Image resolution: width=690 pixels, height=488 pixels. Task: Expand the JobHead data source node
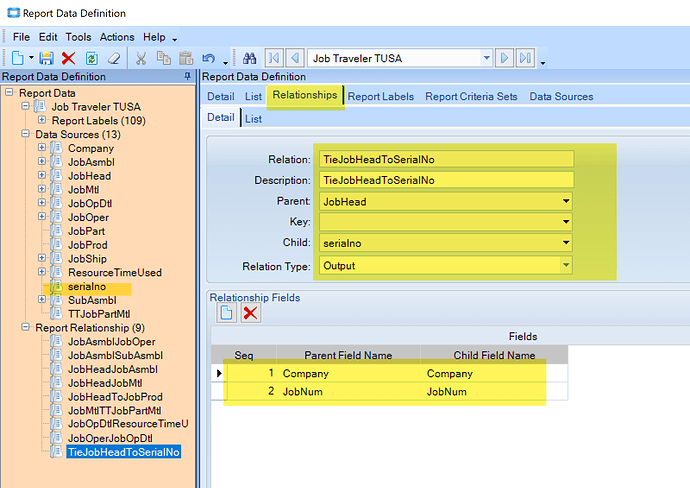tap(42, 175)
